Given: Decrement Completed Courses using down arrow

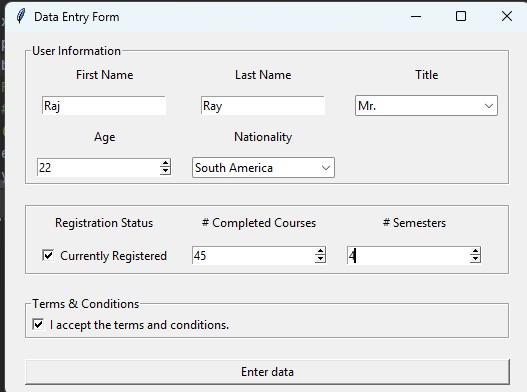Looking at the screenshot, I should [x=320, y=259].
